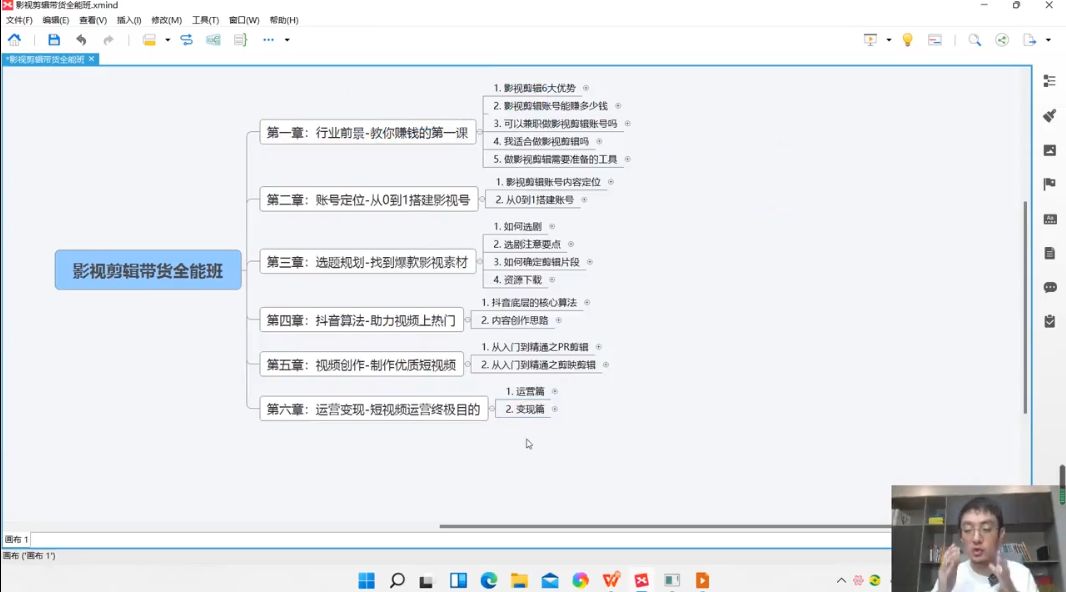Select the central topic 影视剪辑带货全能班
This screenshot has width=1066, height=592.
pos(148,271)
